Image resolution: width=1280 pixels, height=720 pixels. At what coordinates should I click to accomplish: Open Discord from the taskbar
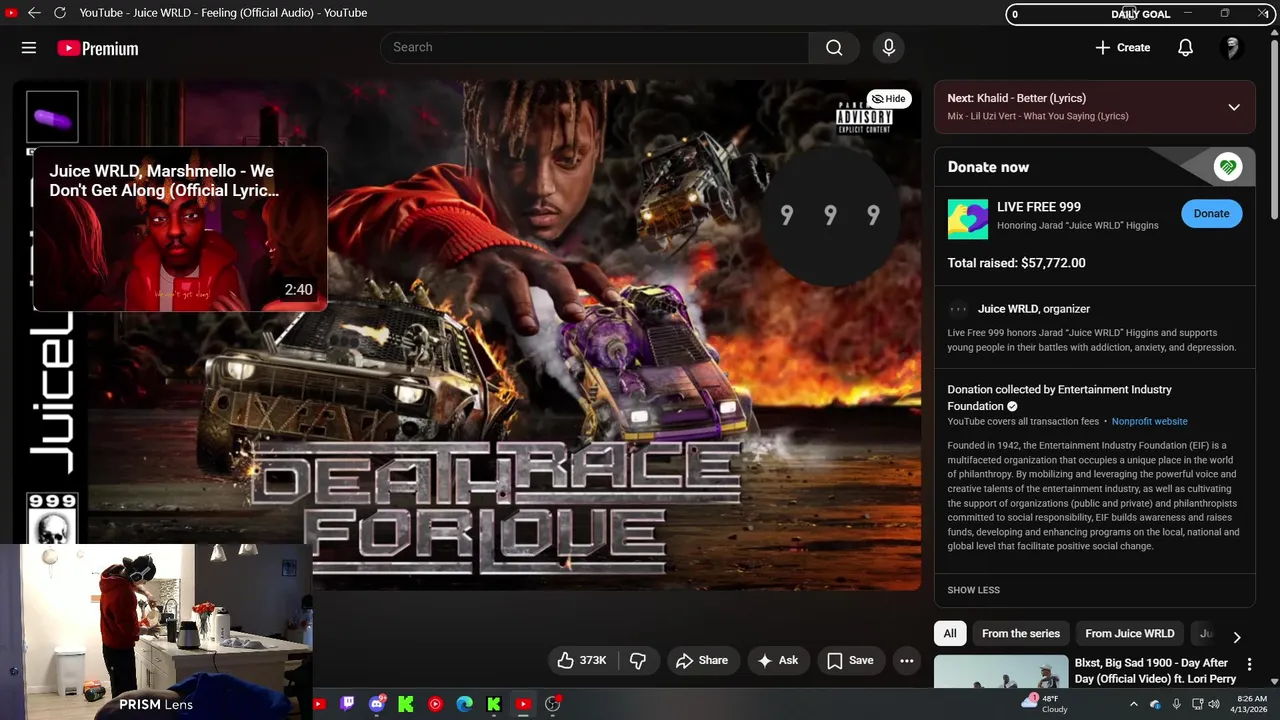click(x=377, y=704)
